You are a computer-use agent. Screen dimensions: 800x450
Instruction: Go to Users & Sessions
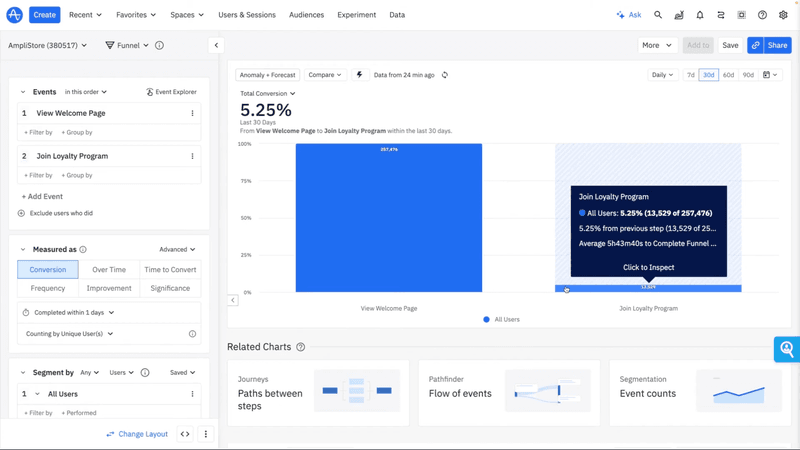click(247, 15)
